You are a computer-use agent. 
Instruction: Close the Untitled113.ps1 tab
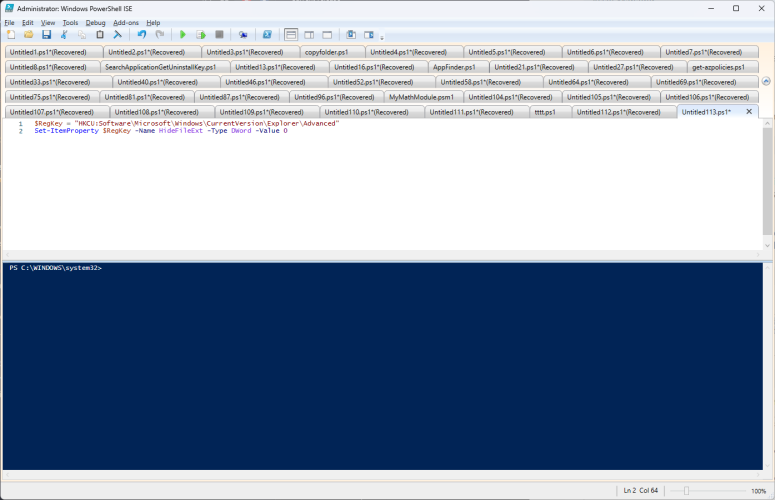click(x=749, y=112)
